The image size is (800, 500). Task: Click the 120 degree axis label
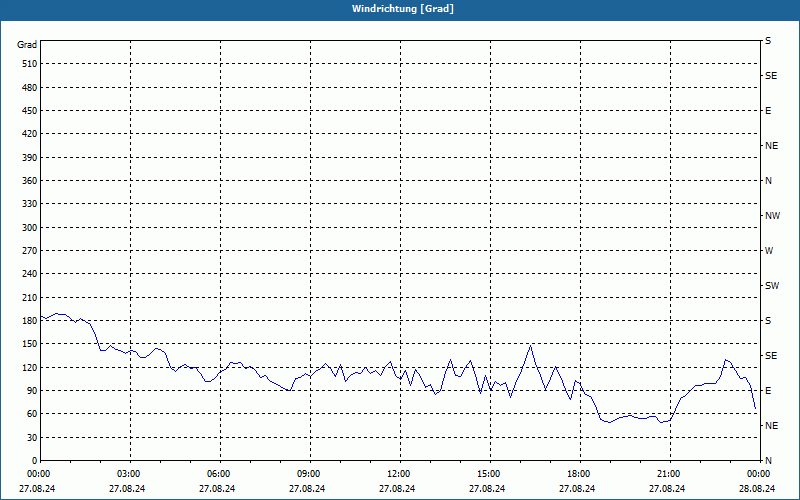[x=30, y=367]
